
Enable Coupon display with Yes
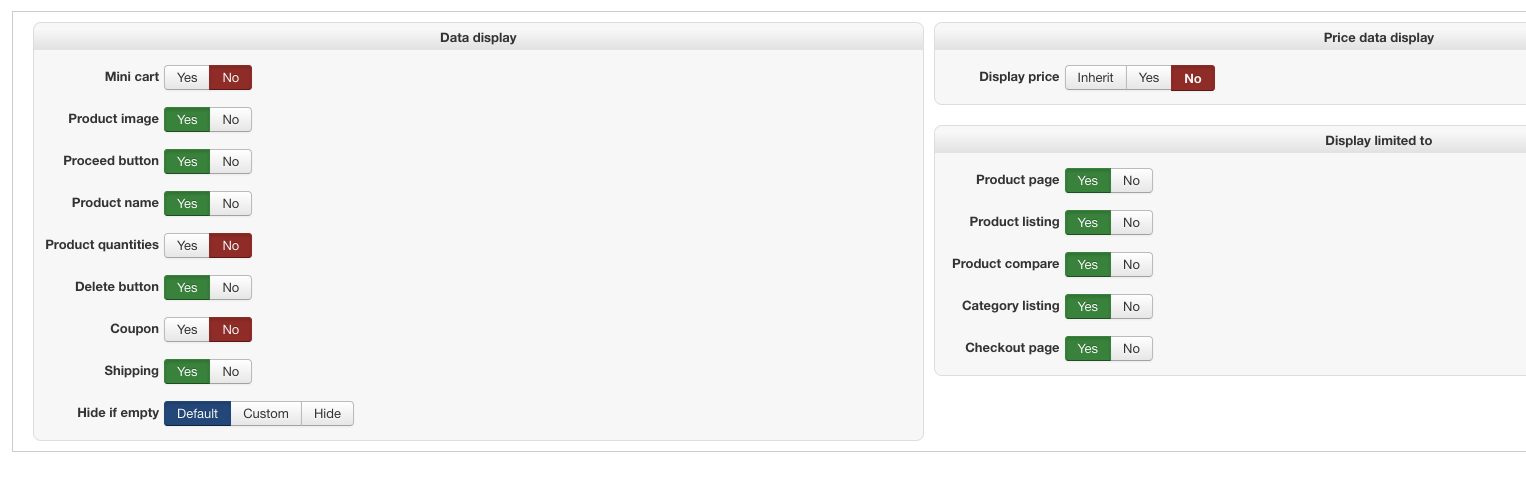187,330
